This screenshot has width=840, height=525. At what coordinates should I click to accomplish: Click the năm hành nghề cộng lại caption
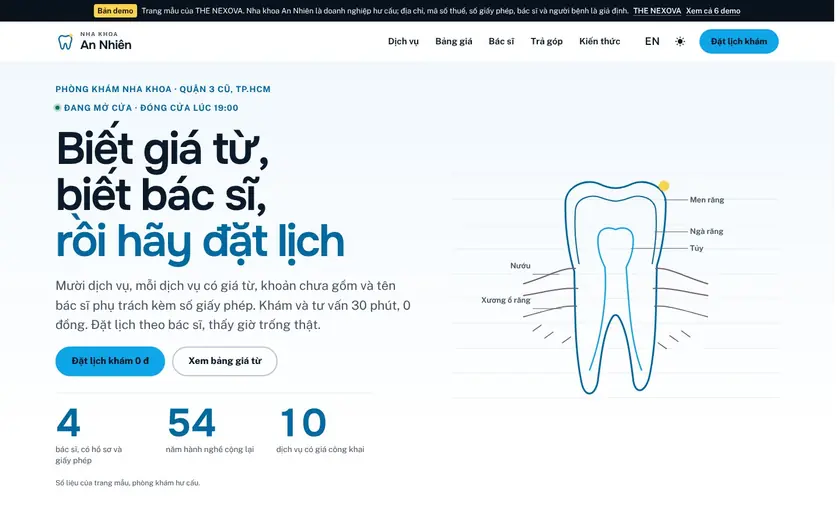(x=210, y=449)
